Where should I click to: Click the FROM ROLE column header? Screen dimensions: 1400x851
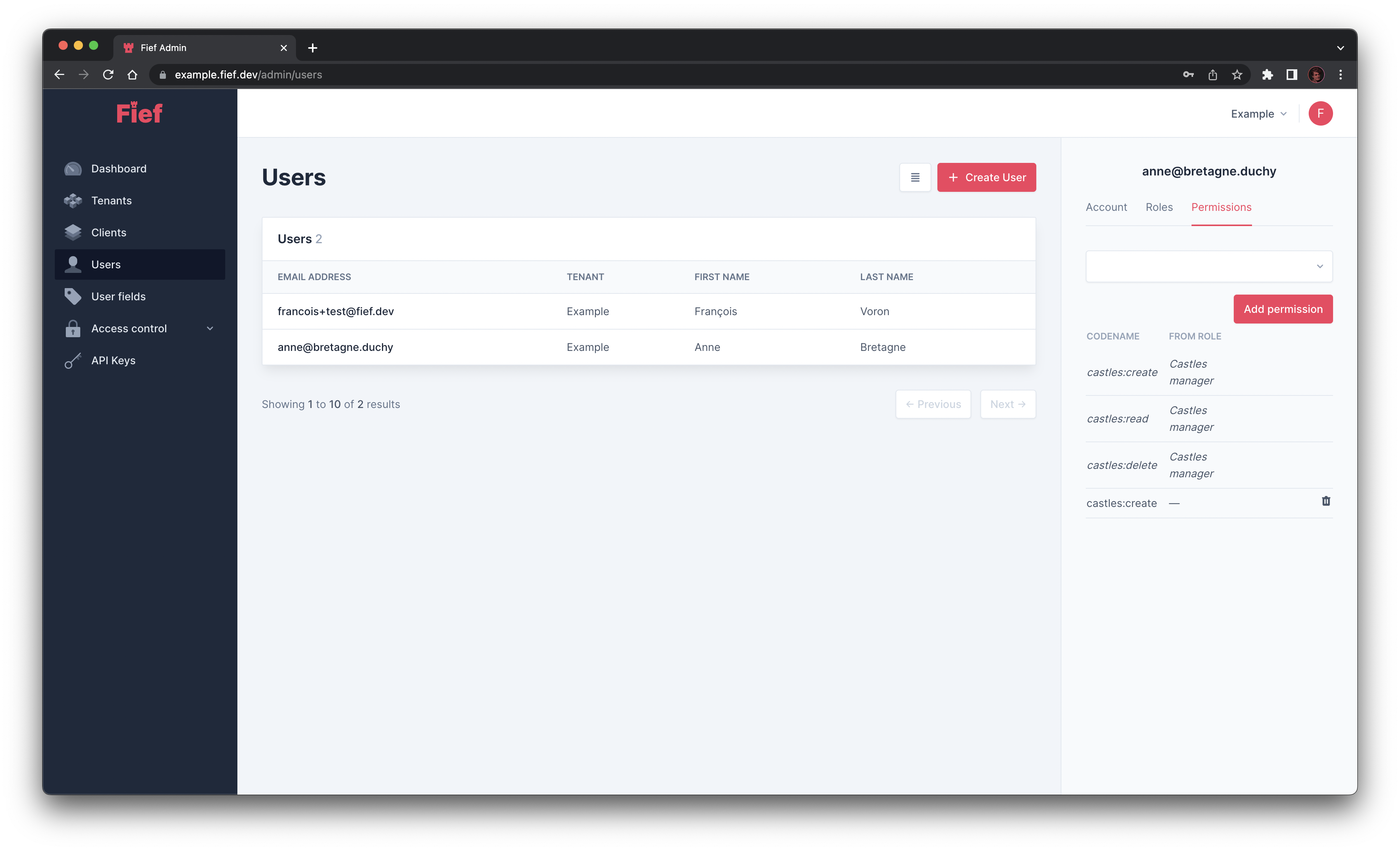point(1194,336)
